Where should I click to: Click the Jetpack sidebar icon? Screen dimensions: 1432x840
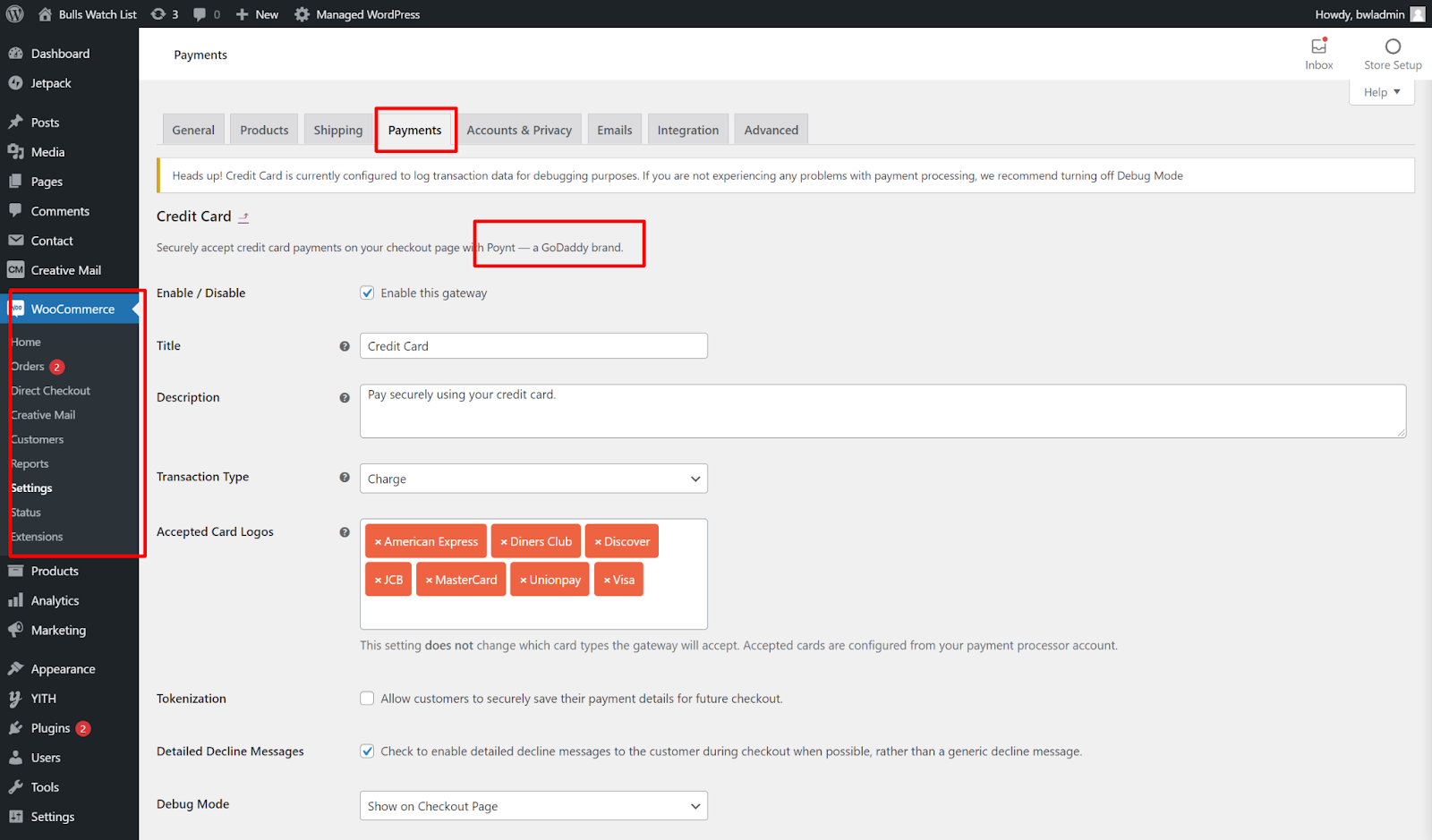pyautogui.click(x=15, y=83)
